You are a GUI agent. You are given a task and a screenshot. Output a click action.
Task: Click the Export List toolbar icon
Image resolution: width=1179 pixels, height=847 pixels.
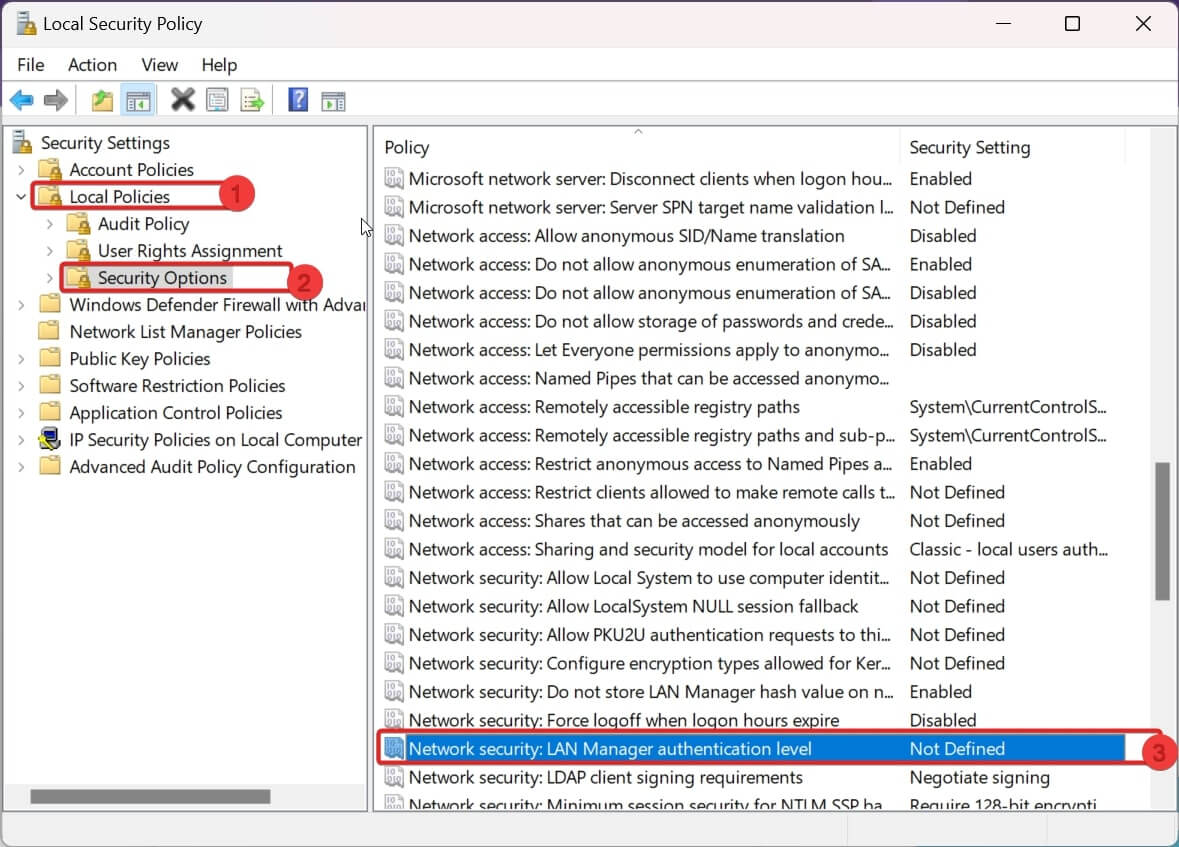coord(252,100)
